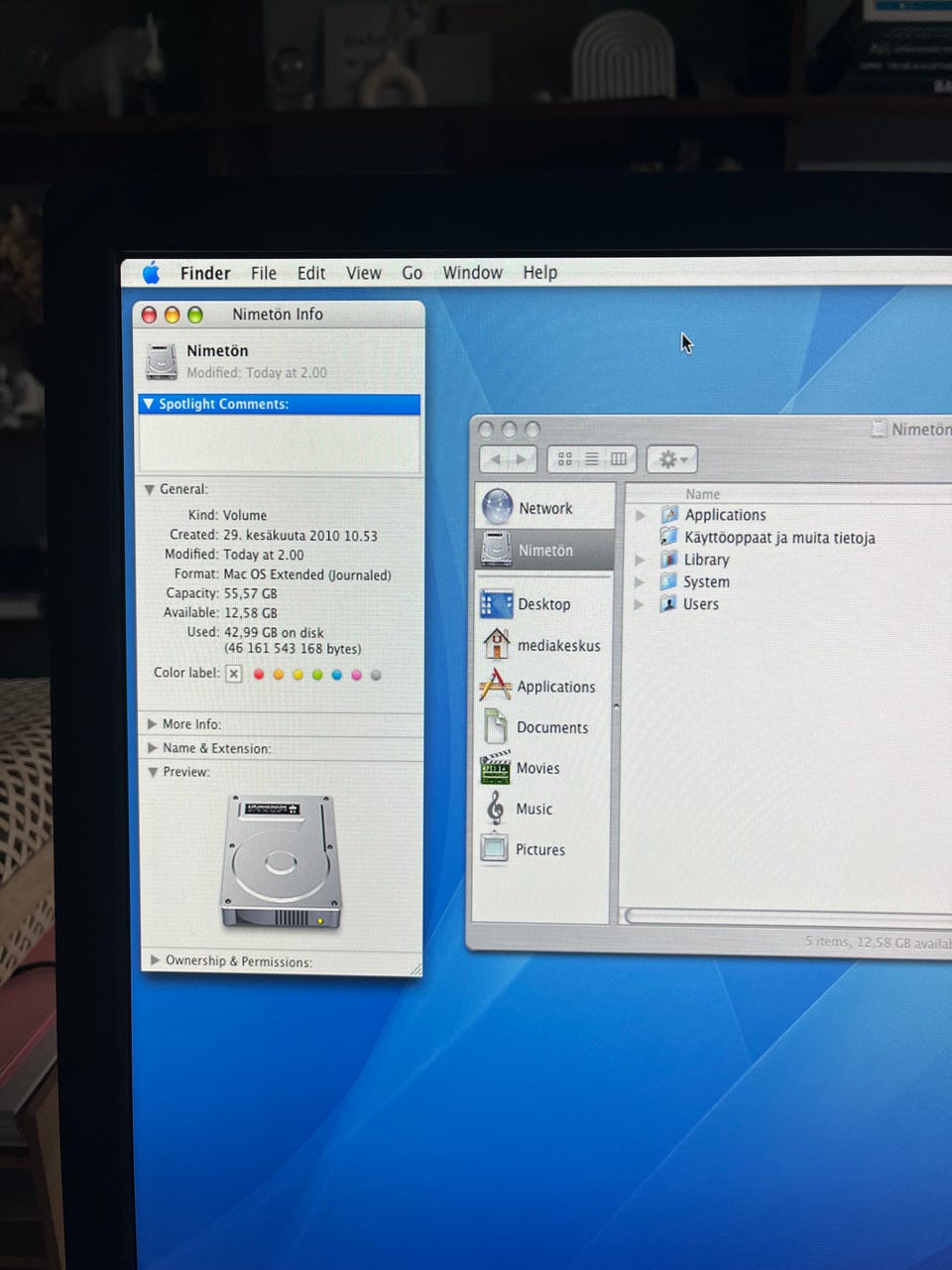Switch Finder to column view

[619, 459]
